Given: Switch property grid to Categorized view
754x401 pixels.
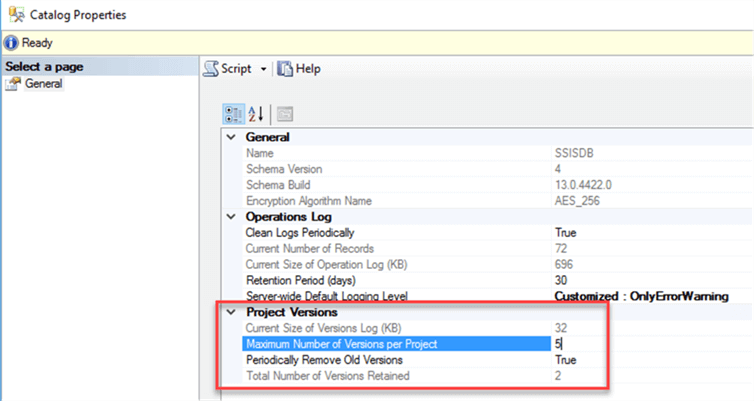Looking at the screenshot, I should coord(233,113).
